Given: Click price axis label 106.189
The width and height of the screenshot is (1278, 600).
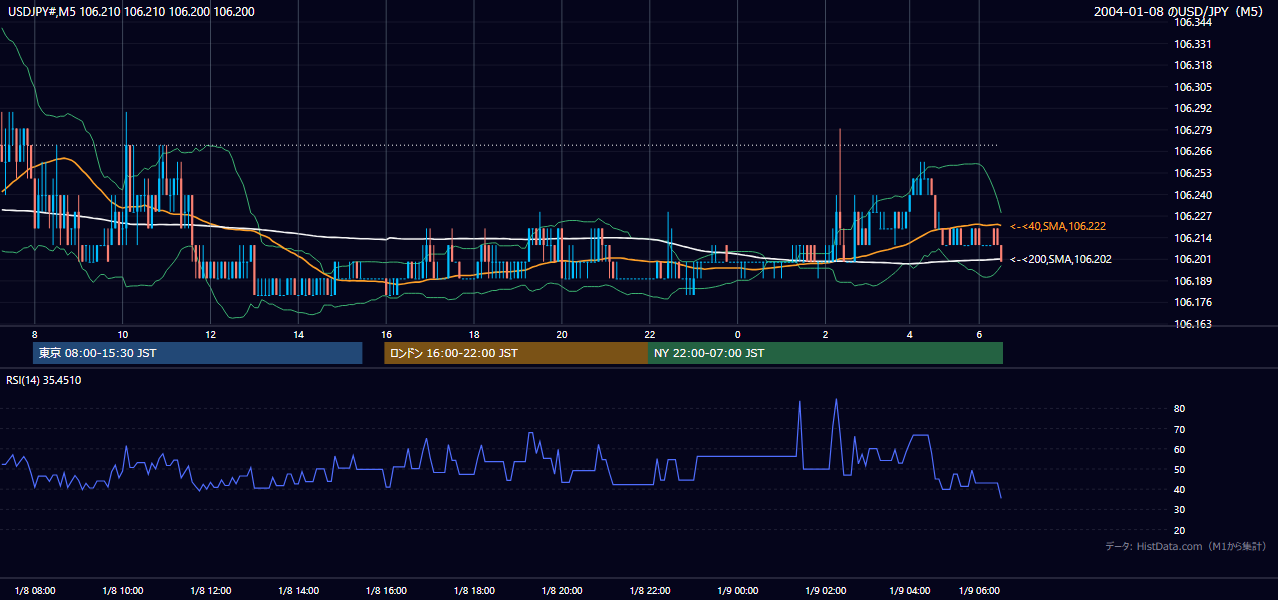Looking at the screenshot, I should pyautogui.click(x=1193, y=281).
